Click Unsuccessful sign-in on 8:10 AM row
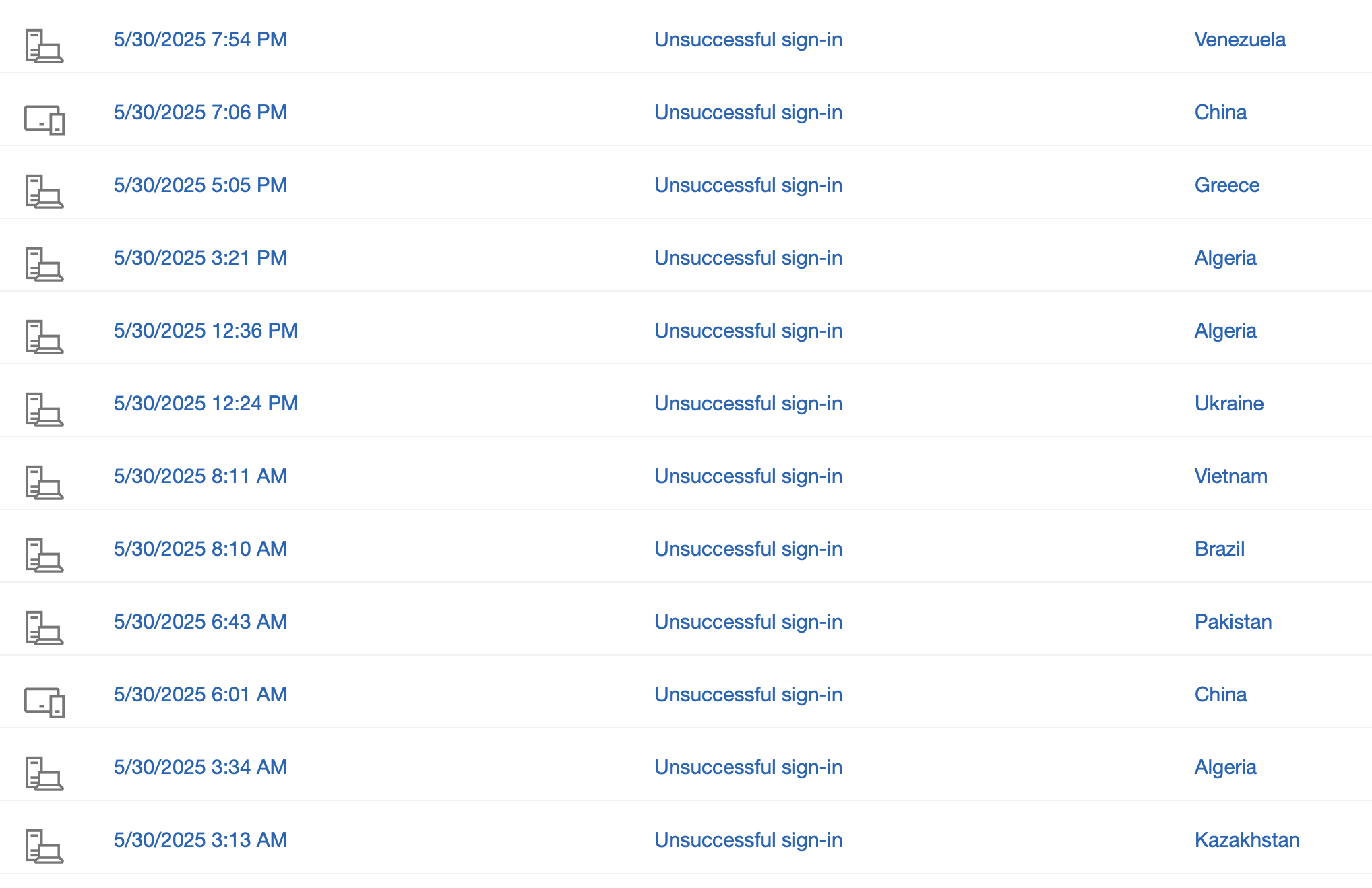1372x888 pixels. 748,549
